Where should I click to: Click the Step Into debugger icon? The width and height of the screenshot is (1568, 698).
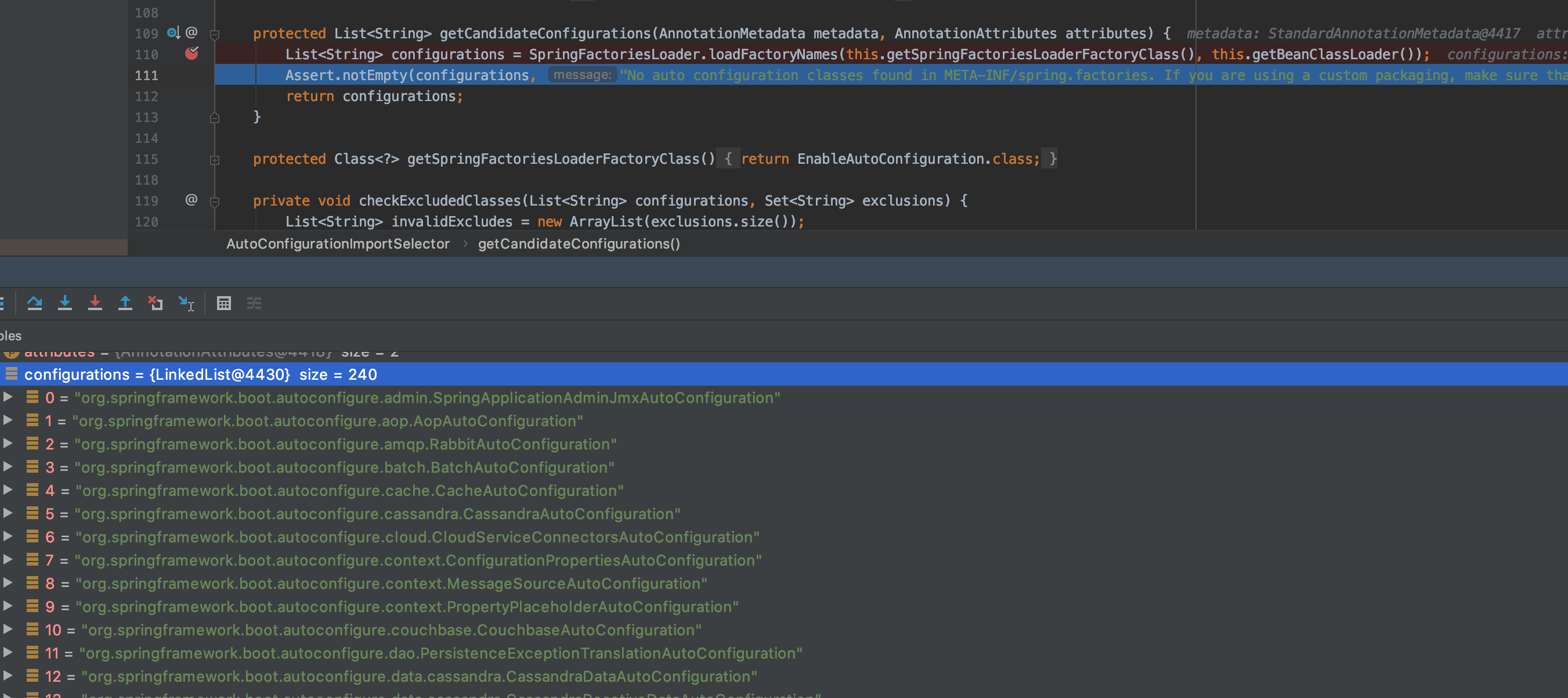pos(64,303)
